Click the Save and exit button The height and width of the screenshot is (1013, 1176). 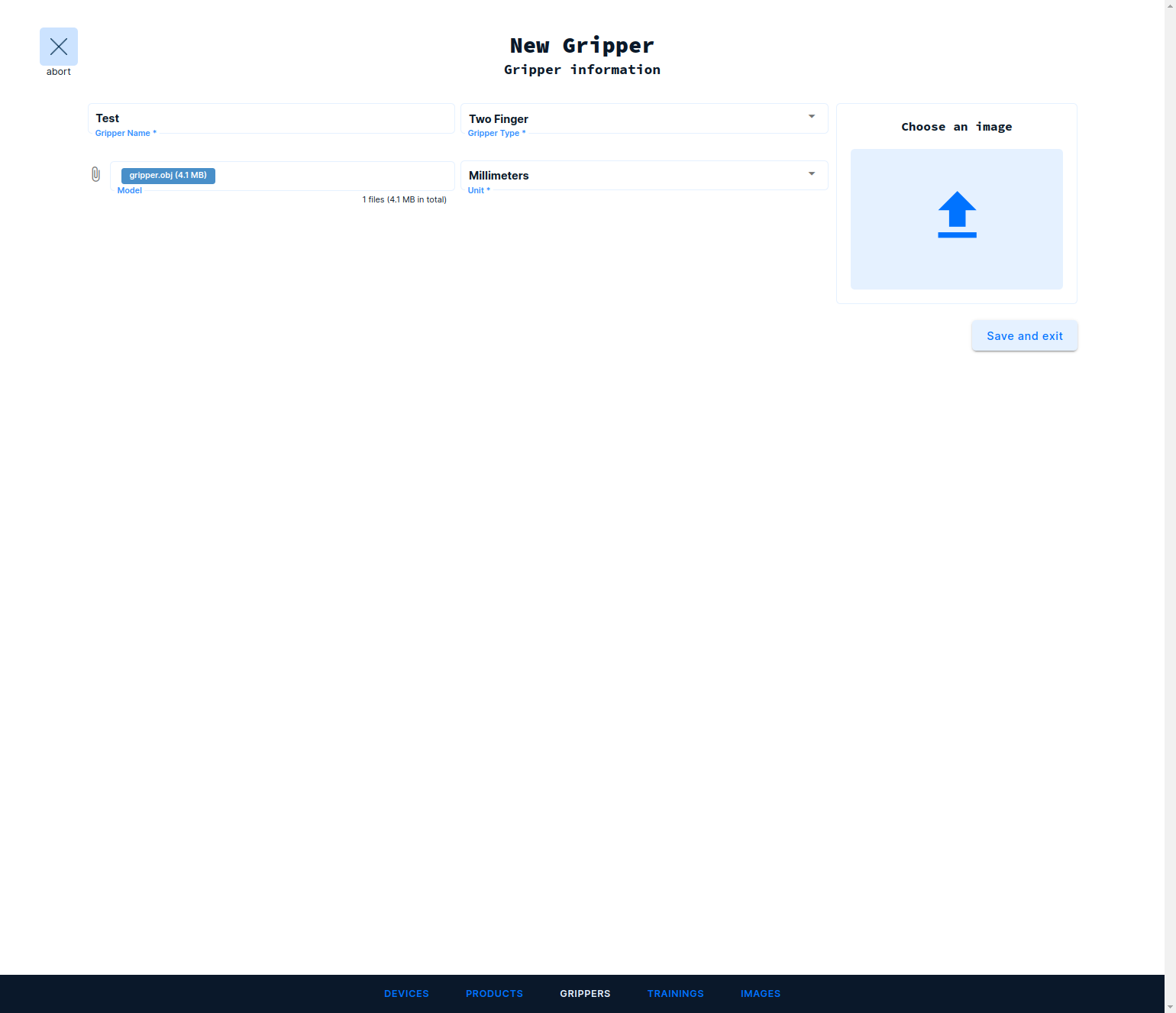[x=1024, y=336]
